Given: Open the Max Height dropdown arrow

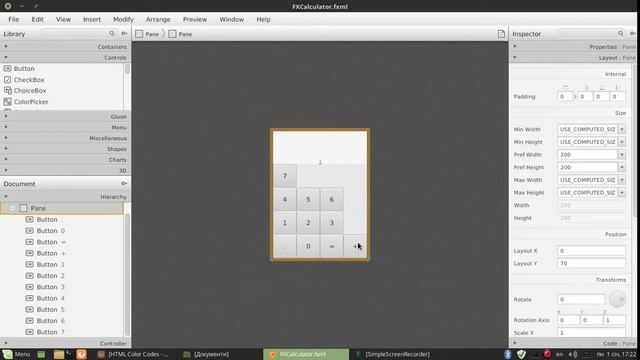Looking at the screenshot, I should pos(622,192).
